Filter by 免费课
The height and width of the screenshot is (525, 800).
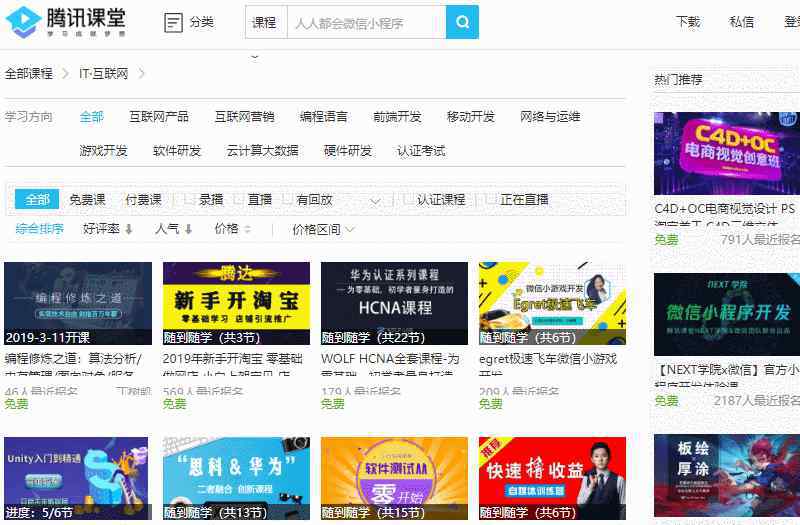(87, 199)
